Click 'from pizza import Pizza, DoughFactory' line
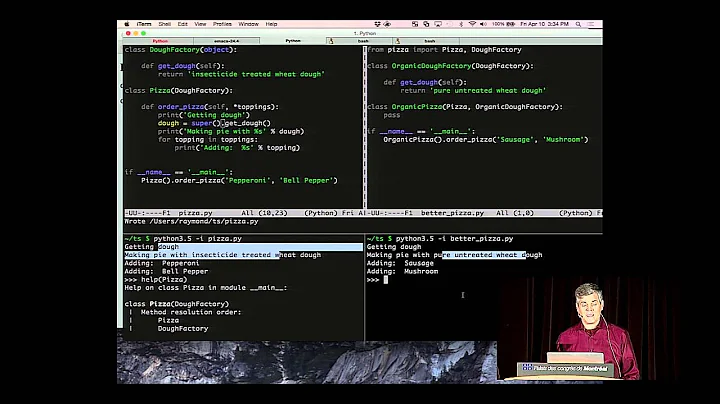720x404 pixels. (444, 50)
